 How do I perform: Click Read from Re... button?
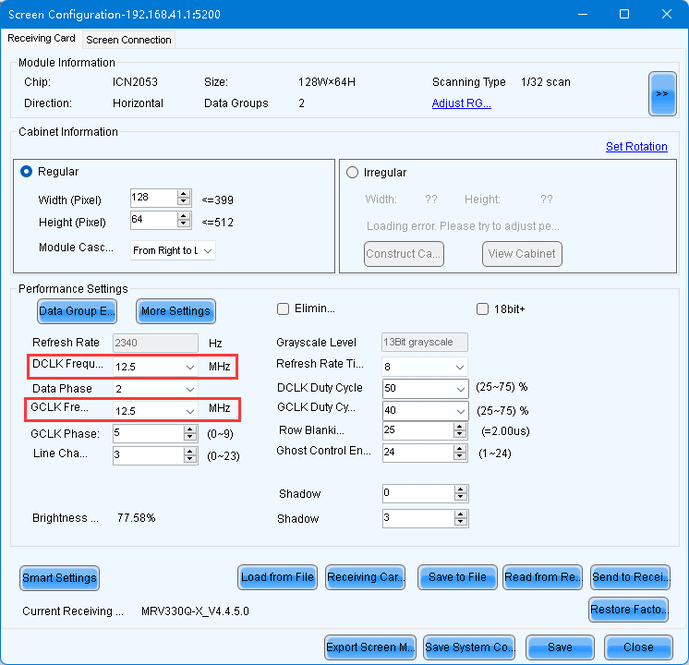click(543, 577)
